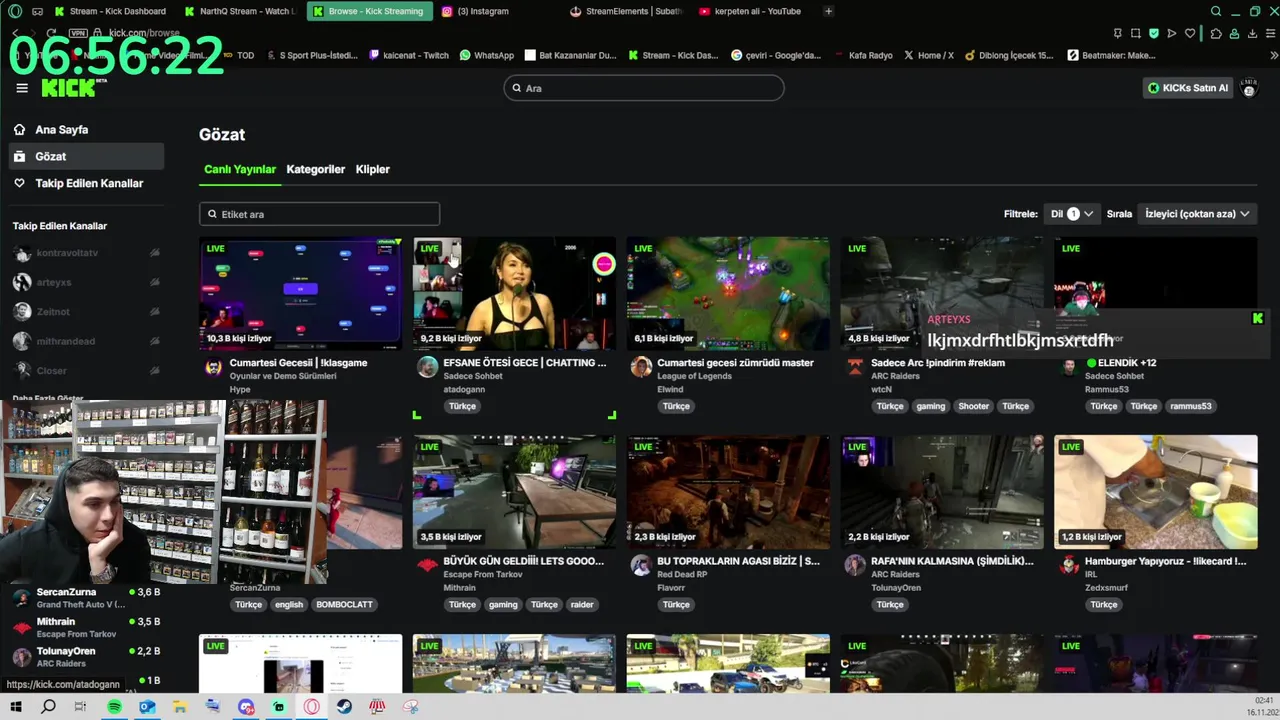This screenshot has height=720, width=1280.
Task: Toggle notifications for mithrandead channel
Action: [x=154, y=341]
